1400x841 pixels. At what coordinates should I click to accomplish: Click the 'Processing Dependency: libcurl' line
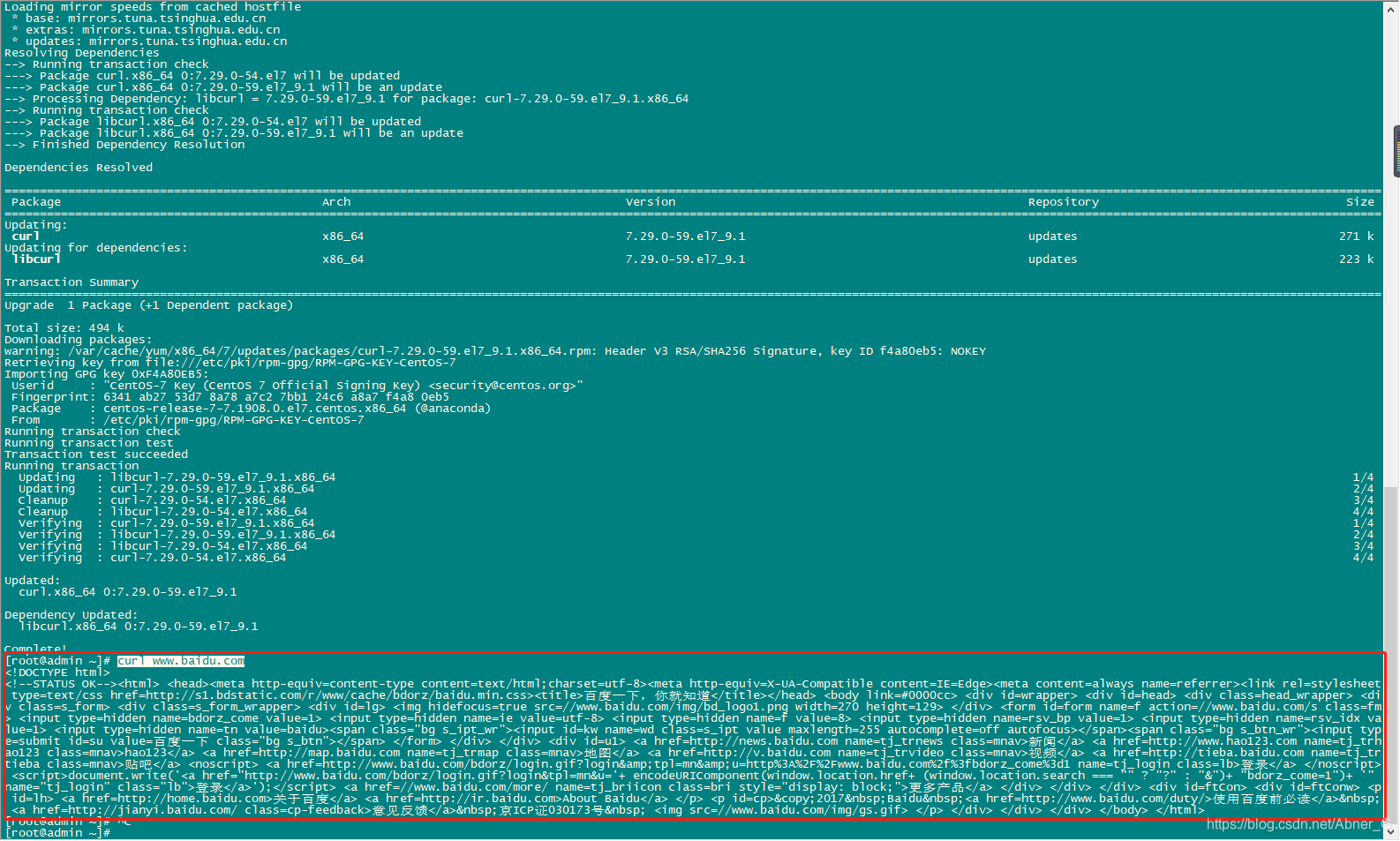point(347,99)
